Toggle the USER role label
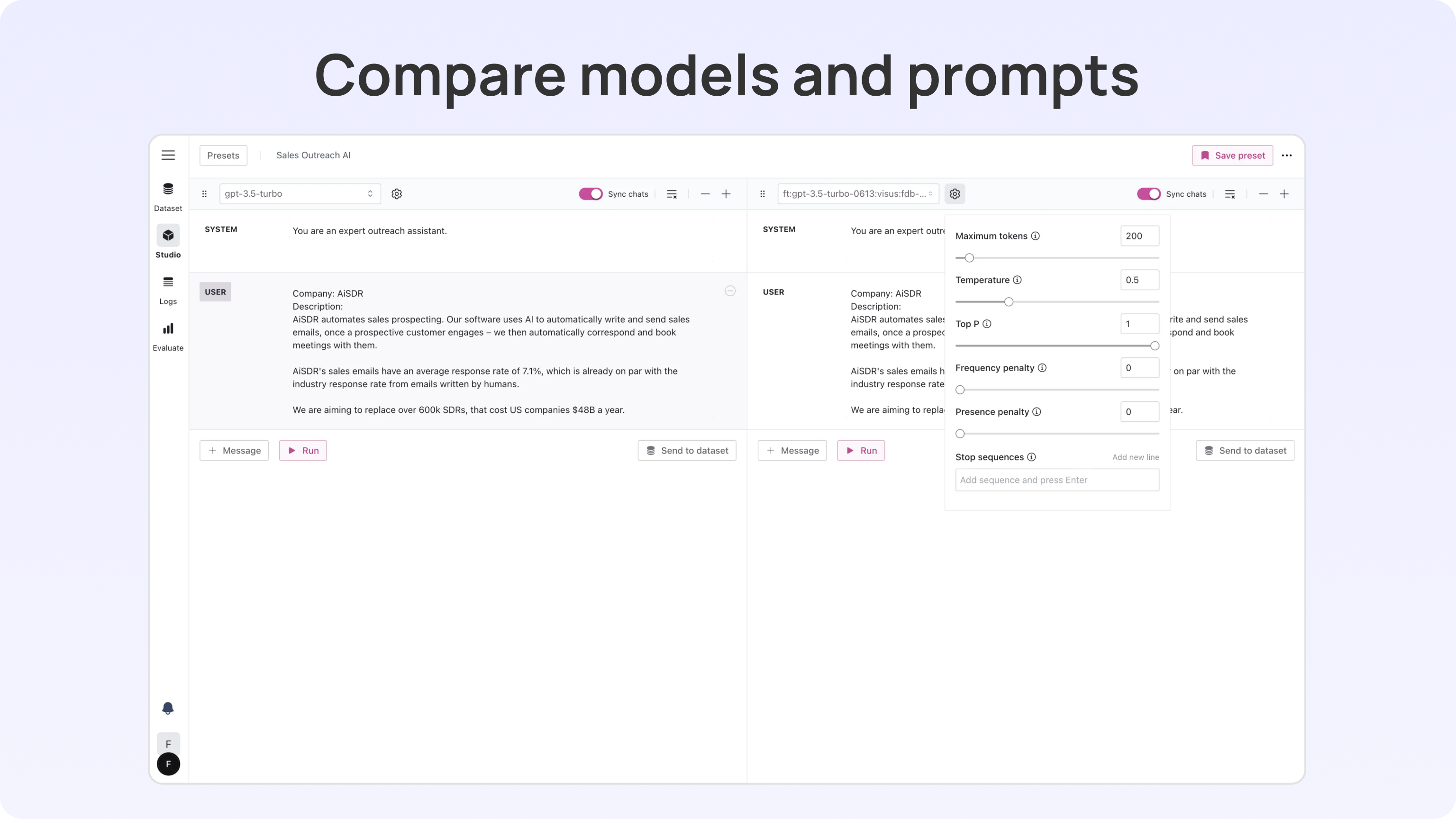Image resolution: width=1456 pixels, height=819 pixels. coord(215,292)
